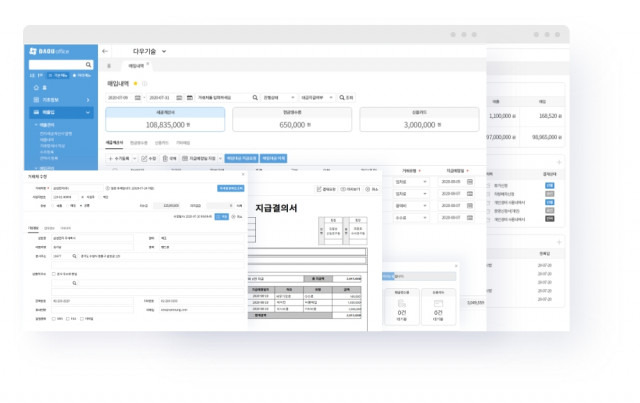
Task: Click the info icon beside the page title
Action: point(144,83)
